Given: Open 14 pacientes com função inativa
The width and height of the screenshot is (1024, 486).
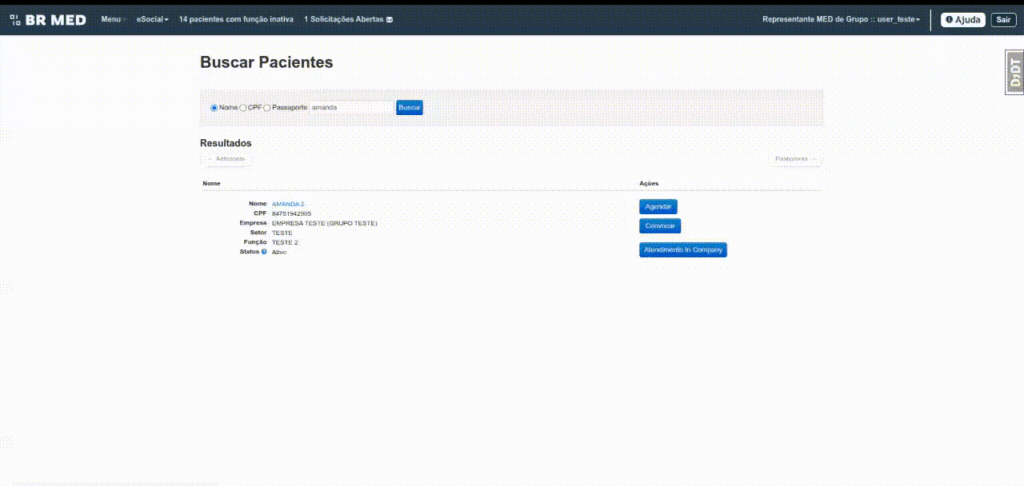Looking at the screenshot, I should point(236,20).
